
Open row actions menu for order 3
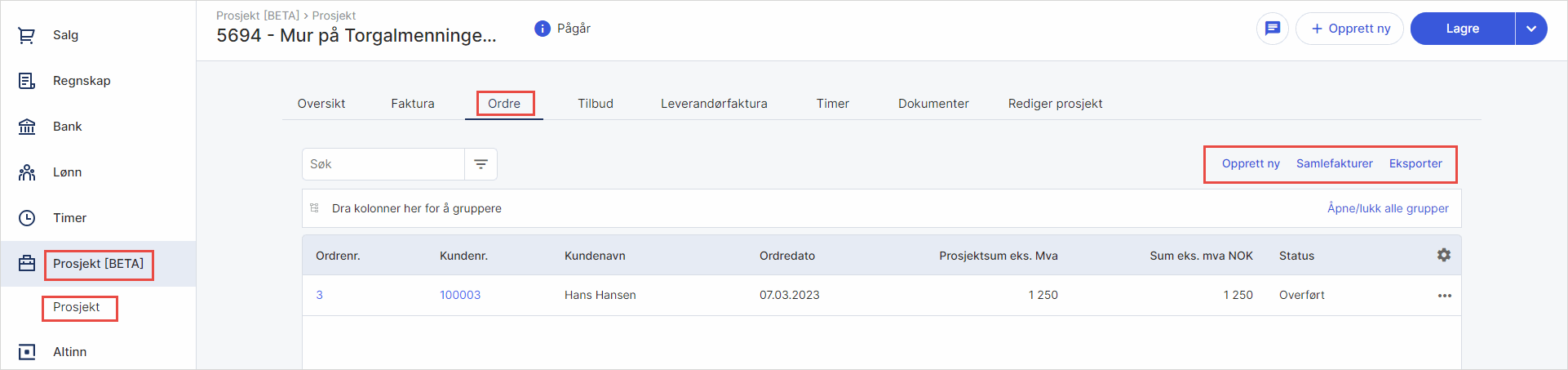(1444, 296)
